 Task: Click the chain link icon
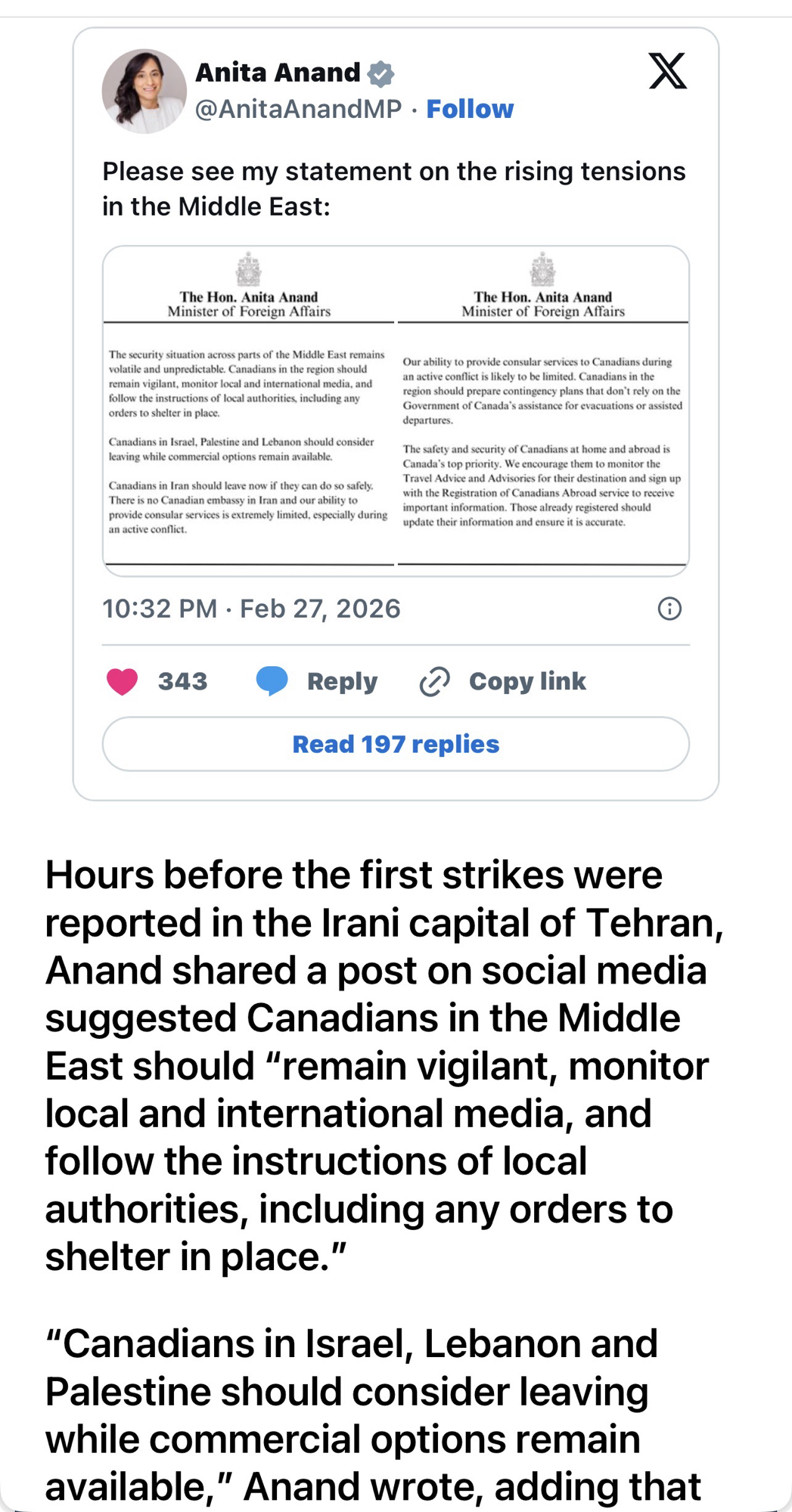[435, 681]
